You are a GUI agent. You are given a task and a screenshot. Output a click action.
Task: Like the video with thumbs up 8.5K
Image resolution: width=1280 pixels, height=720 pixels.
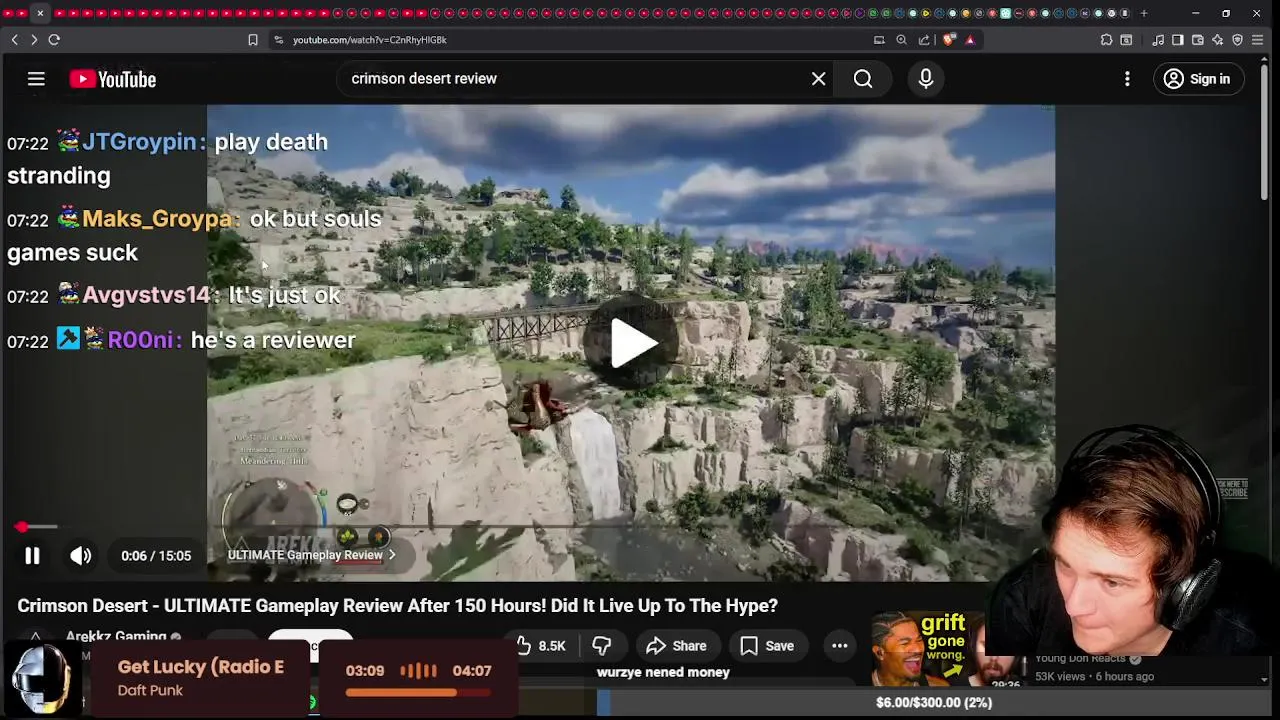pos(541,646)
